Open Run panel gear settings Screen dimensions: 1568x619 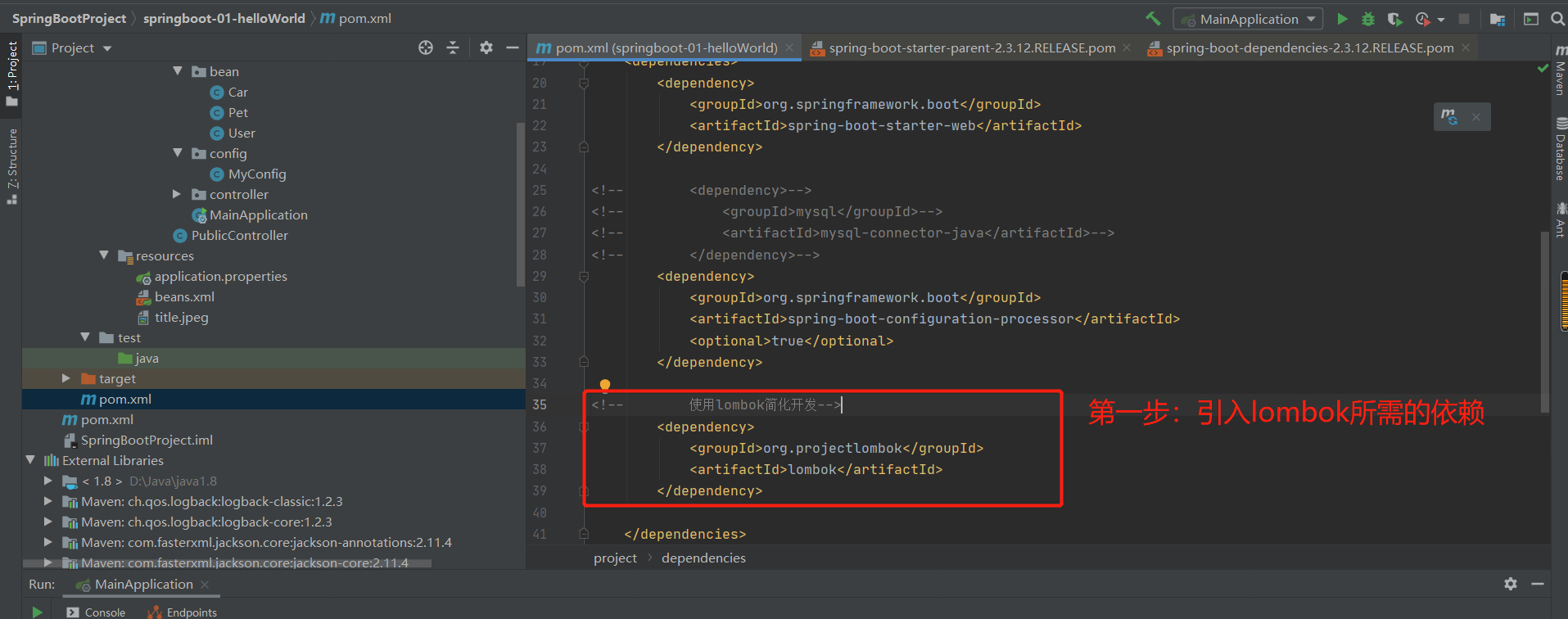(x=1511, y=584)
